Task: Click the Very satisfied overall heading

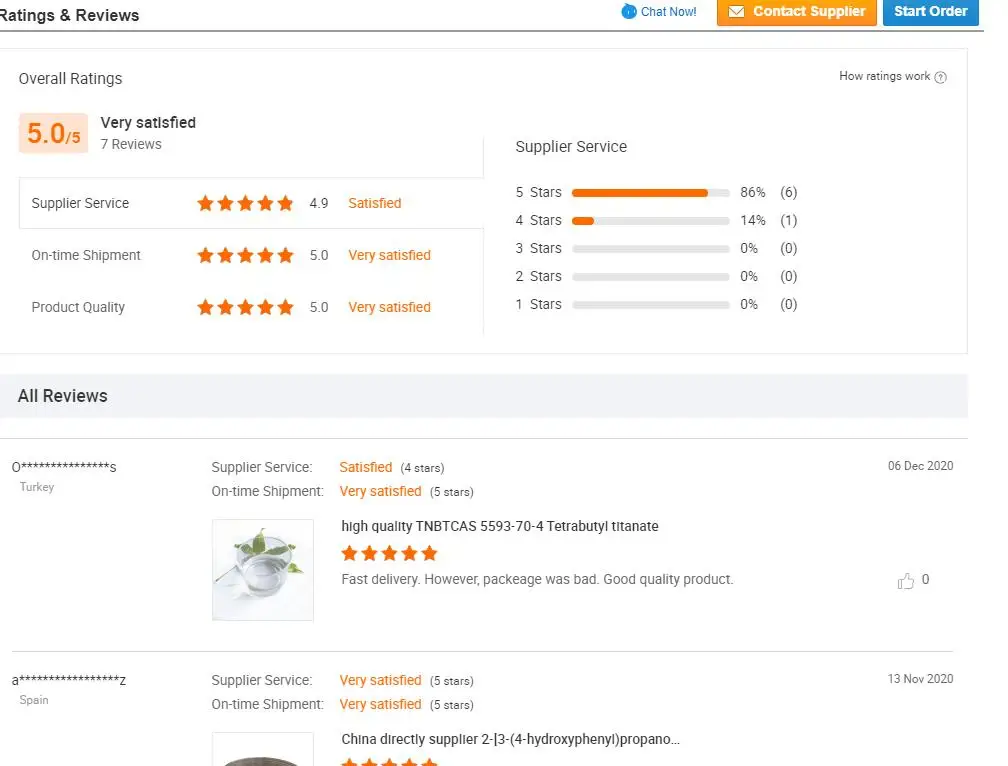Action: coord(148,122)
